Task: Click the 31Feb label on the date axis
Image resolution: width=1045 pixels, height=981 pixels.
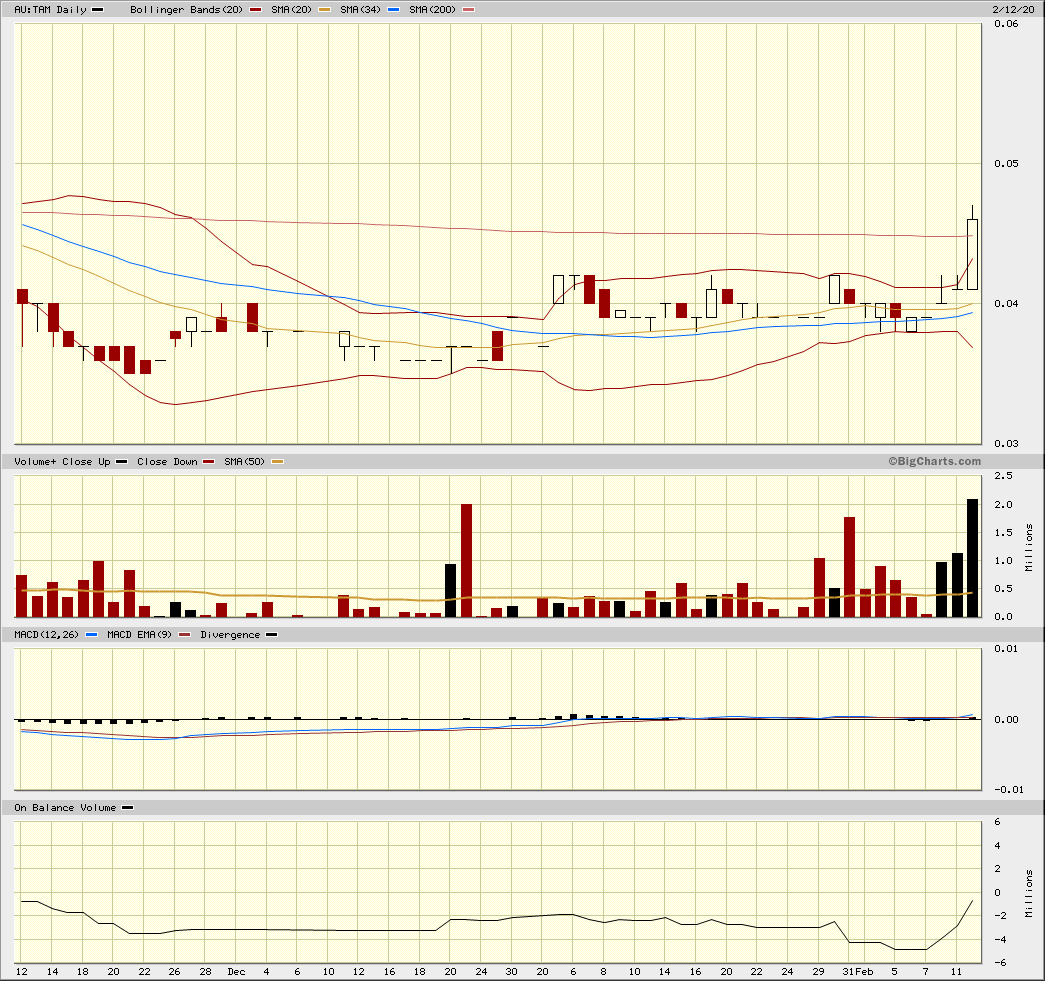Action: 858,972
